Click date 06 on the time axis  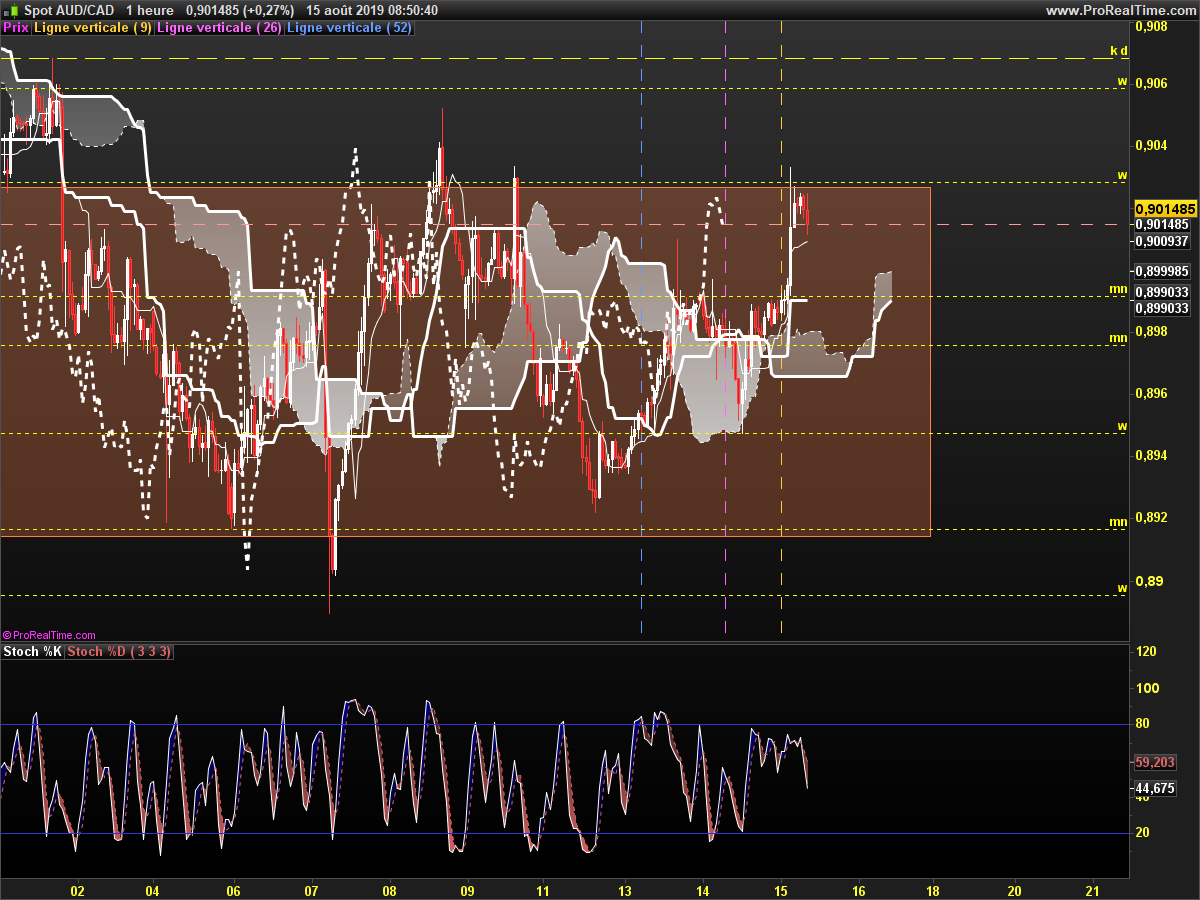233,890
